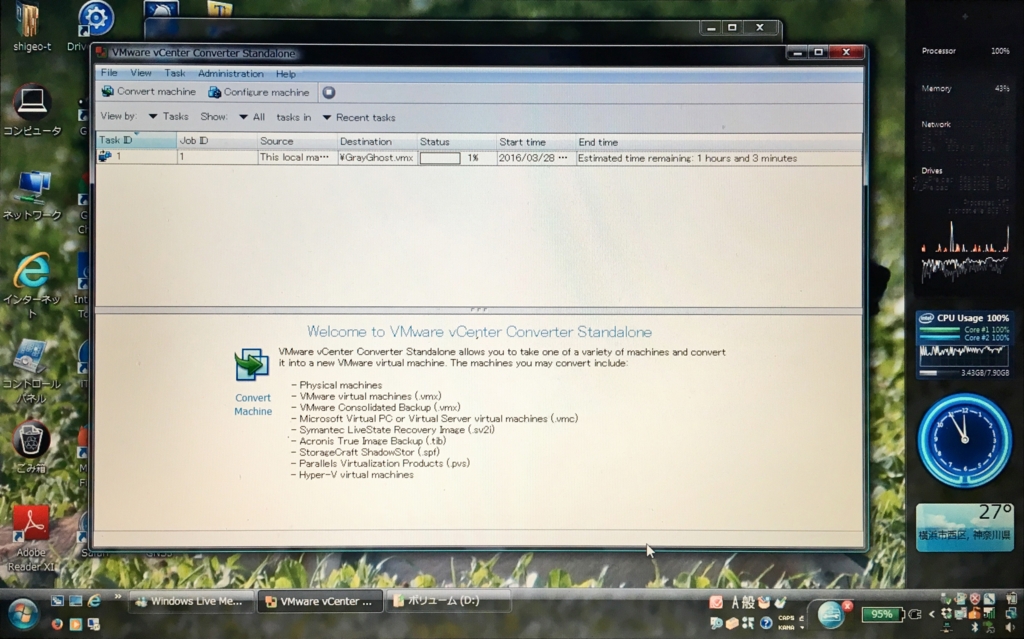Click the pane splitter grip handle
The image size is (1024, 639).
coord(479,309)
